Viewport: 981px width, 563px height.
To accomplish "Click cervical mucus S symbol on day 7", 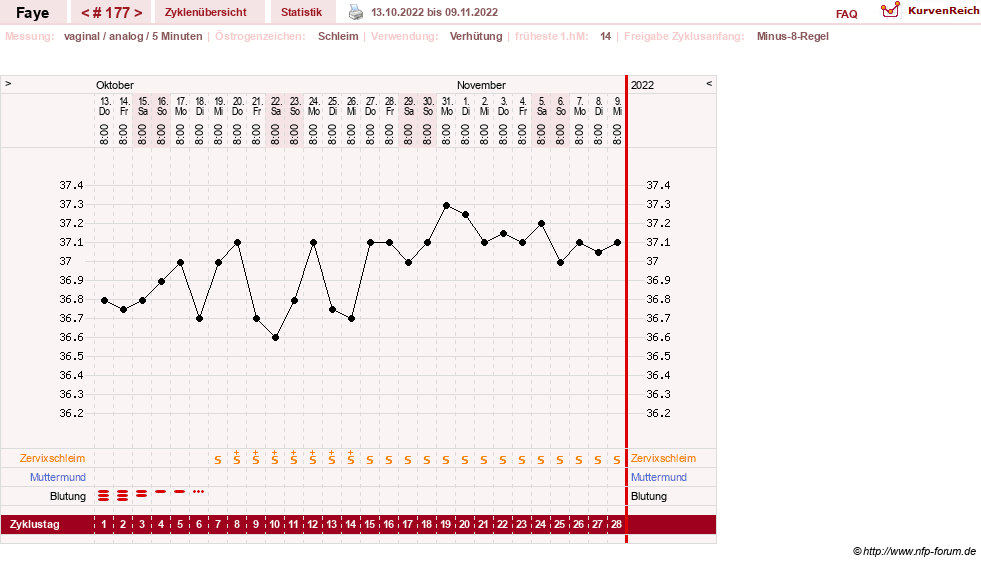I will (218, 460).
